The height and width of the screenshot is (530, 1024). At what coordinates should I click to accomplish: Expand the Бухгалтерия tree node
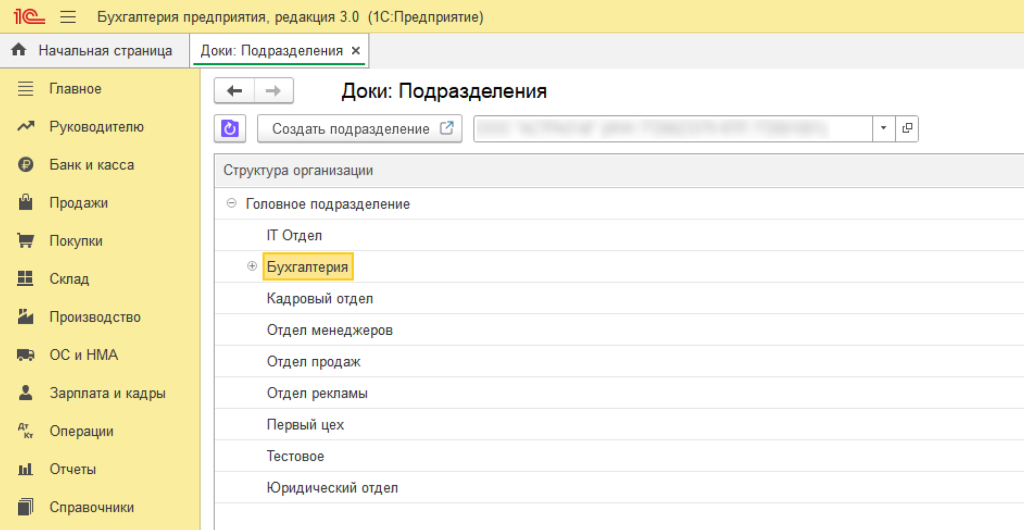pos(252,267)
